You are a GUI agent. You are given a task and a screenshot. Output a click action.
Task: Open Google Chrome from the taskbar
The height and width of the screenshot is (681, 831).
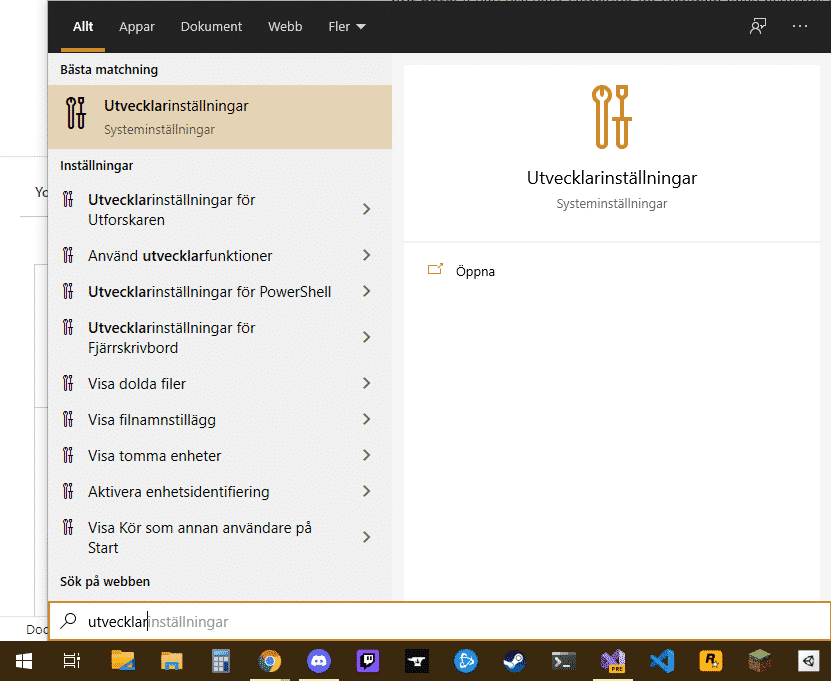pyautogui.click(x=270, y=661)
